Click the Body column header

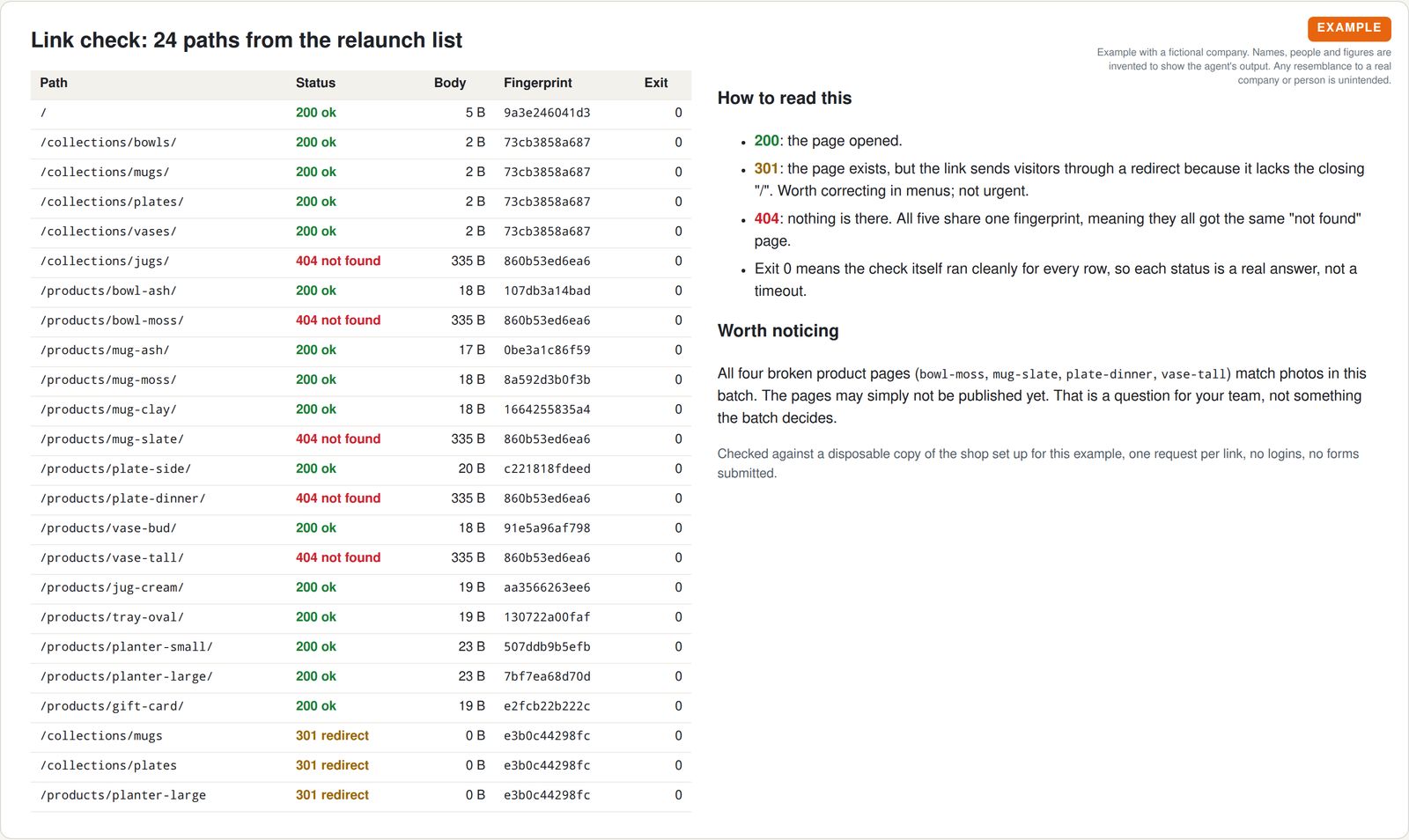click(450, 83)
